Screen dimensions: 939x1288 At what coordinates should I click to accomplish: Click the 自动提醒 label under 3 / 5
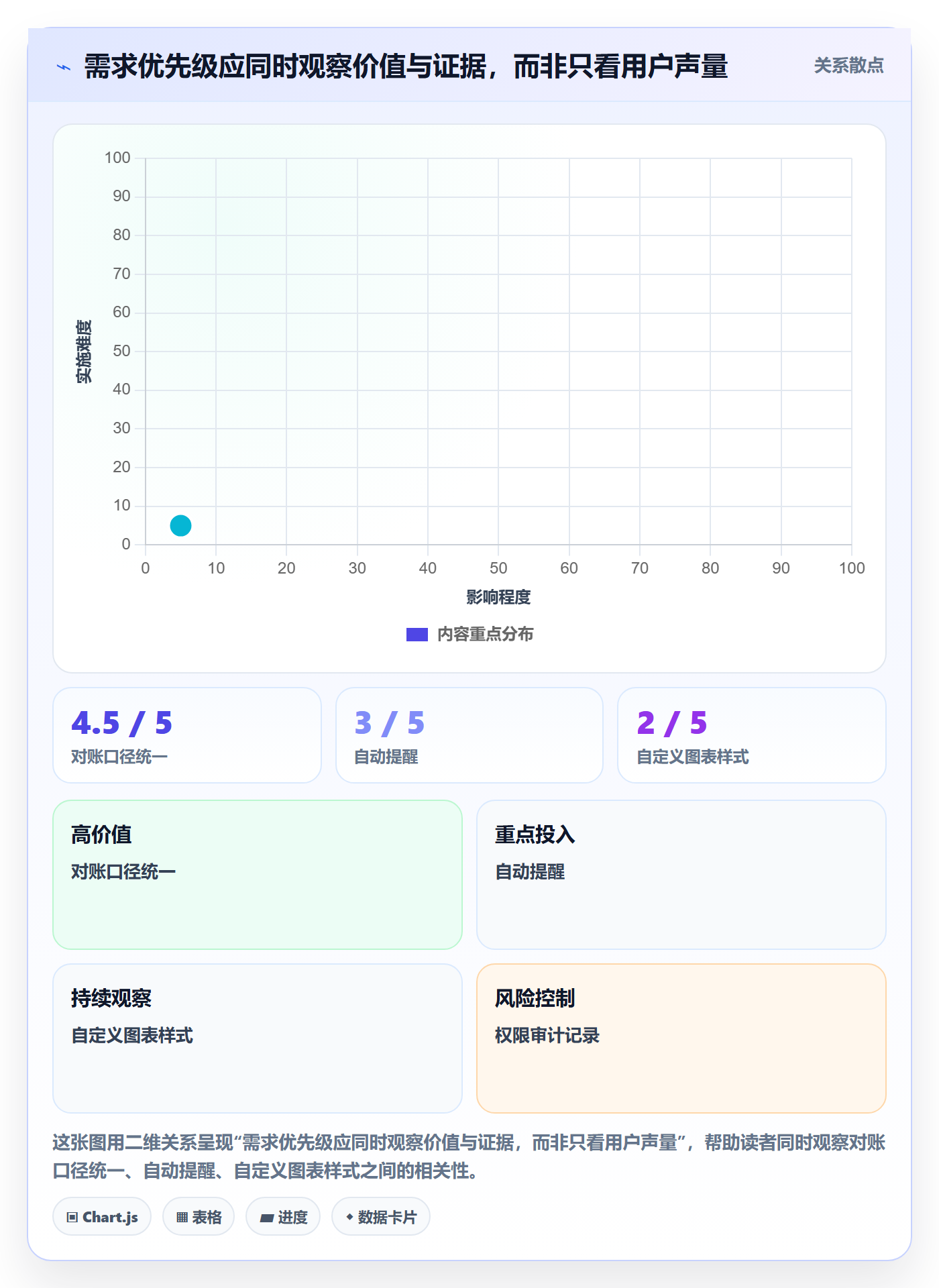click(x=386, y=757)
